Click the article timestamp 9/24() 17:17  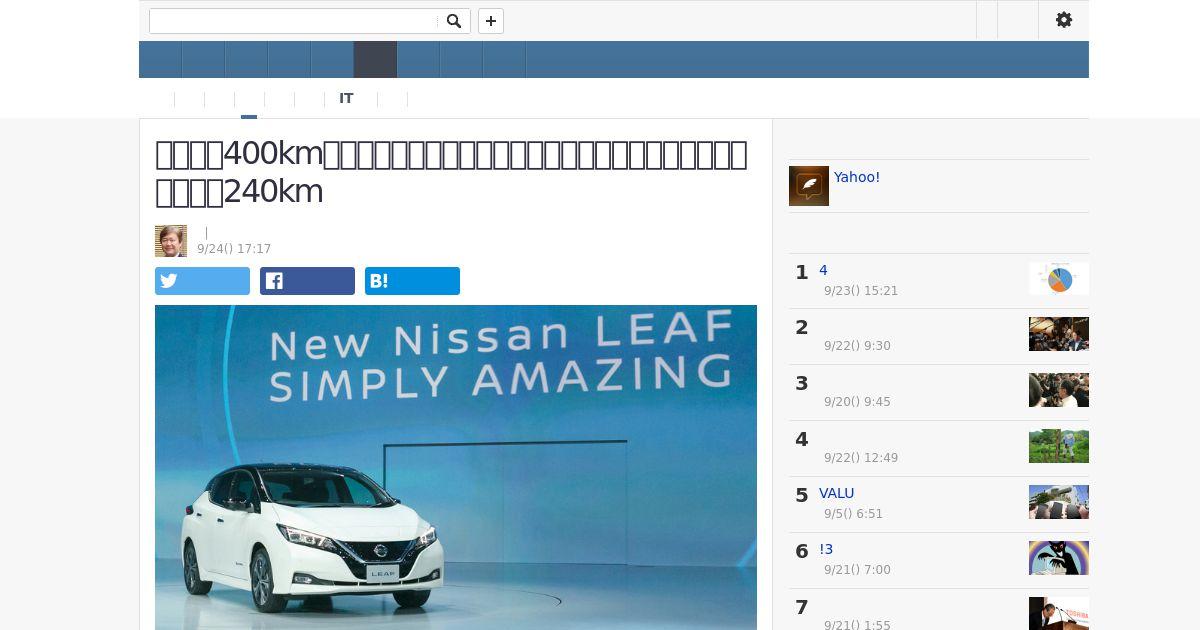pyautogui.click(x=234, y=249)
